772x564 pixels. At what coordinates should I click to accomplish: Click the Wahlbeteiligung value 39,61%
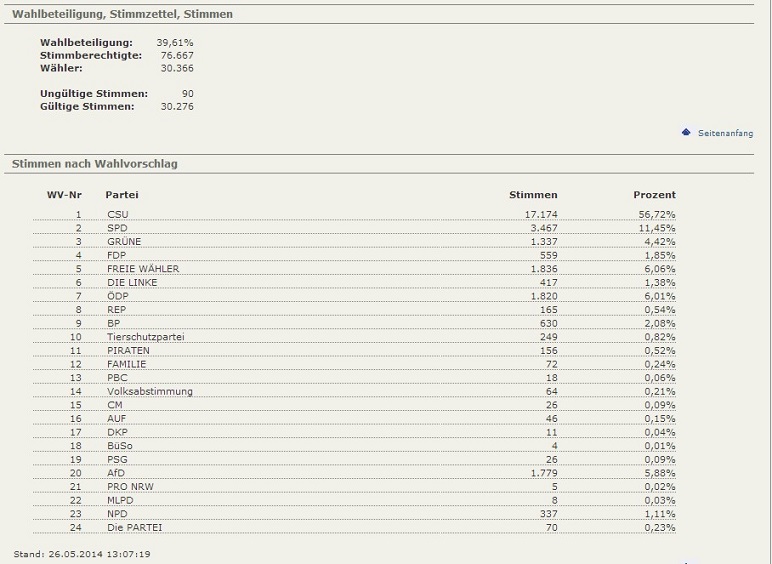pyautogui.click(x=175, y=43)
